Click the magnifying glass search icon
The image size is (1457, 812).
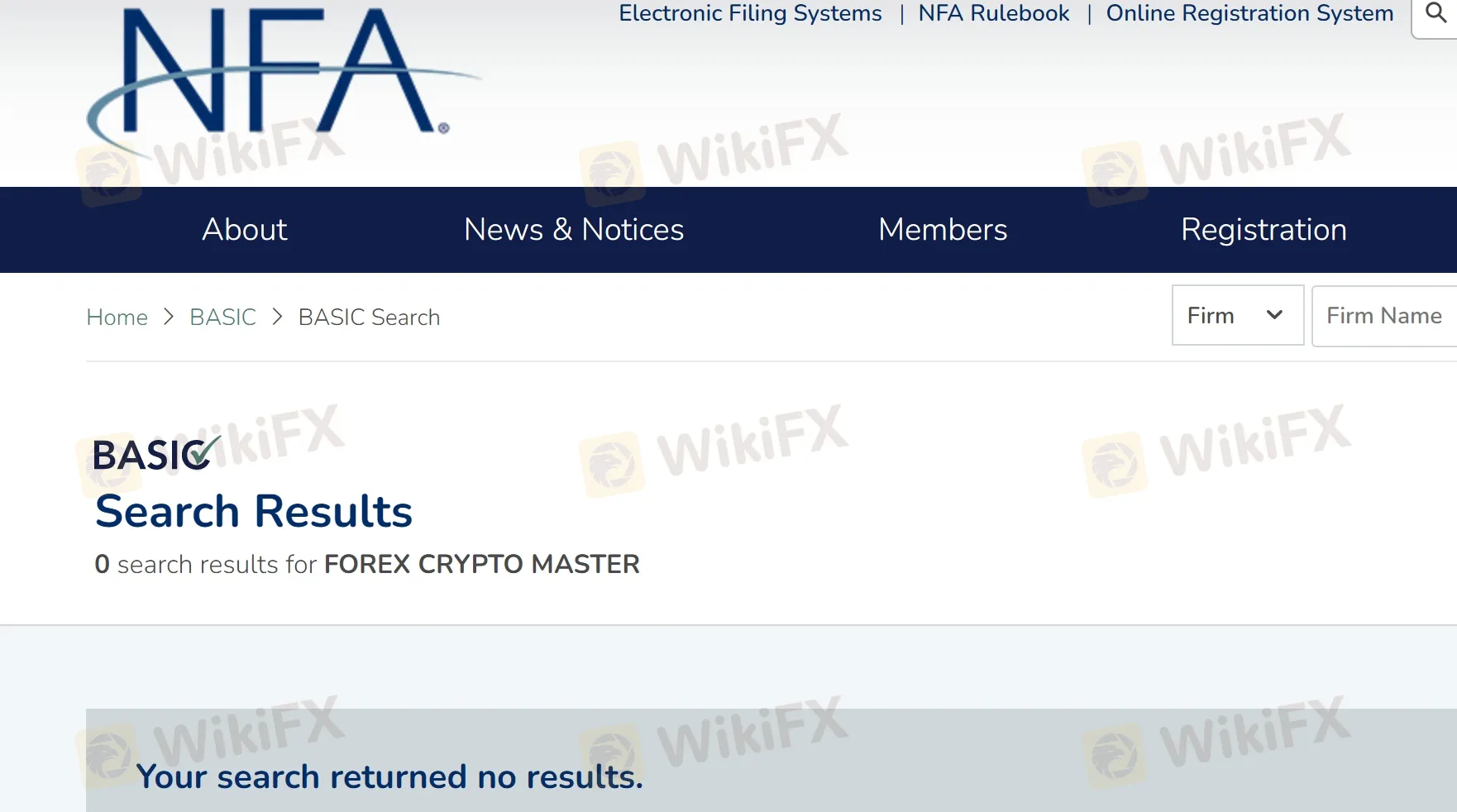tap(1436, 13)
